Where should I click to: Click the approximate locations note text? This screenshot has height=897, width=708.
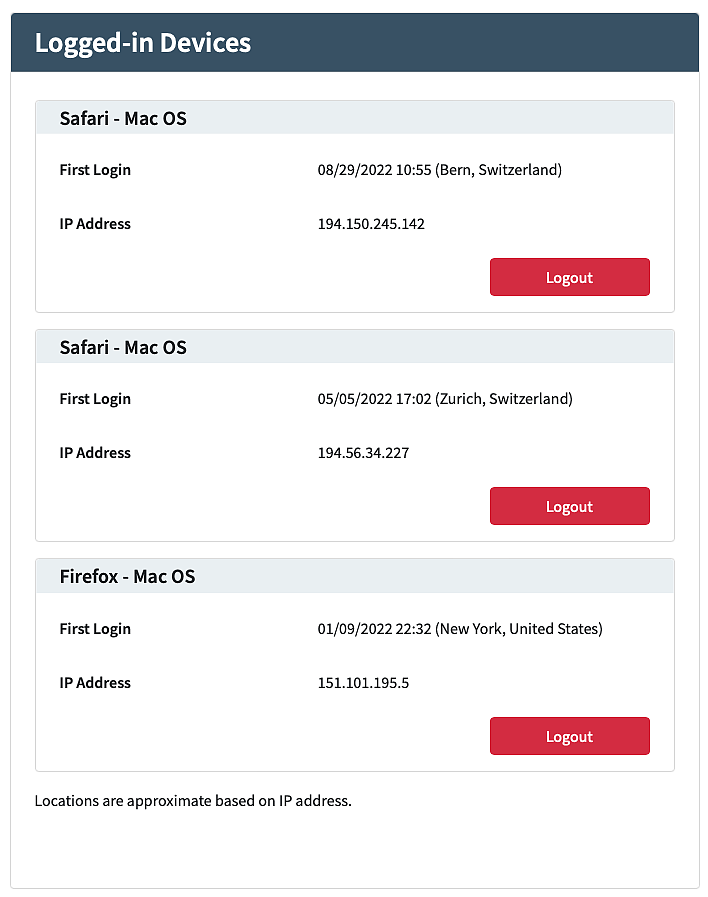(193, 801)
